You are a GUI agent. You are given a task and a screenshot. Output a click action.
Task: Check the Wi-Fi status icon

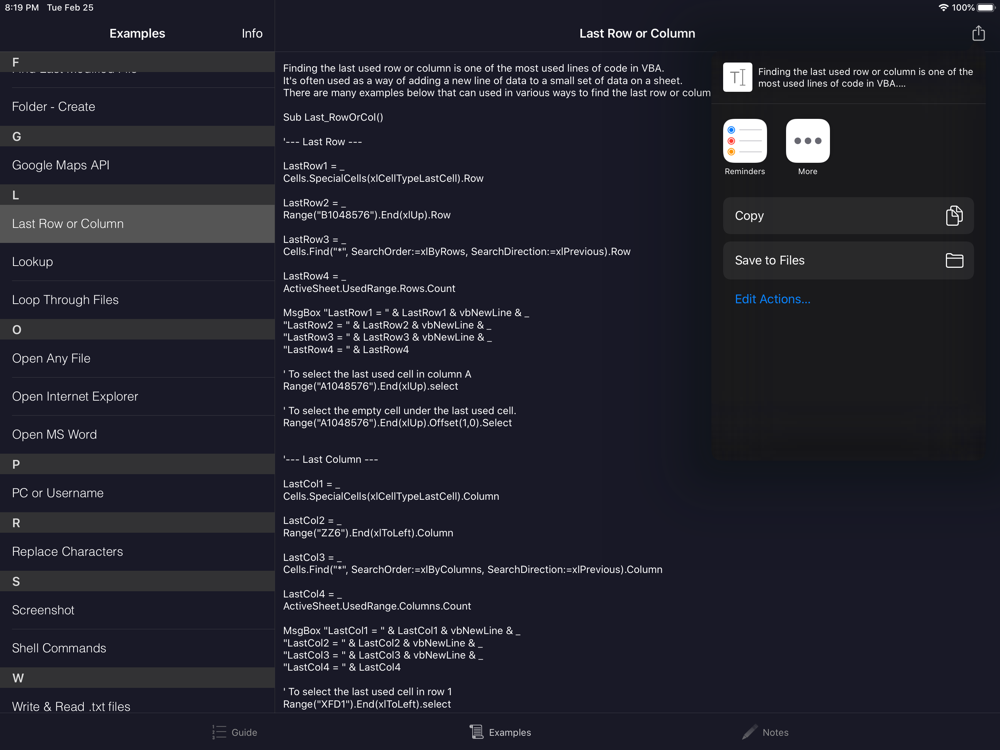click(943, 8)
